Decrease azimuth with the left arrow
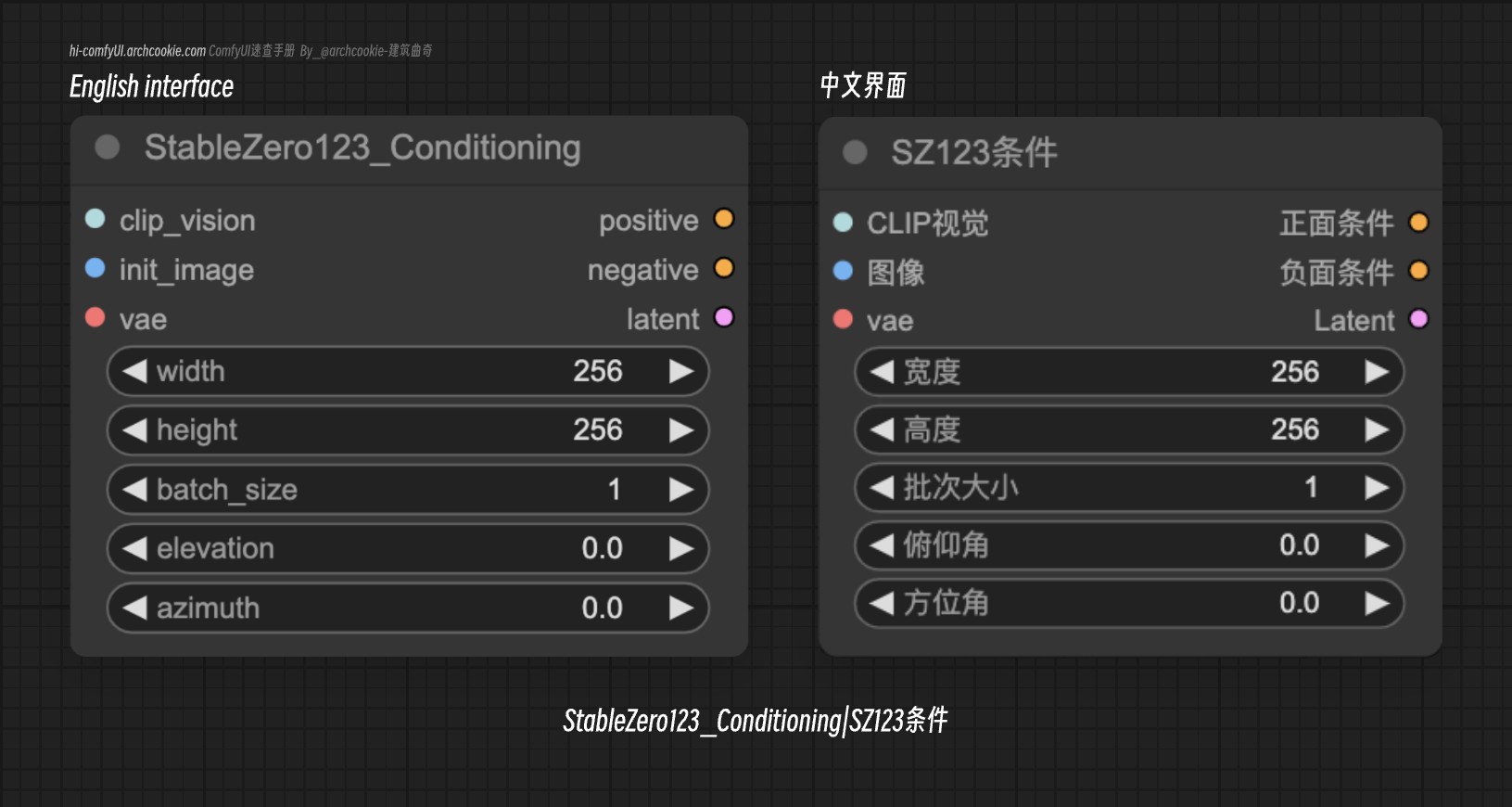 [135, 608]
